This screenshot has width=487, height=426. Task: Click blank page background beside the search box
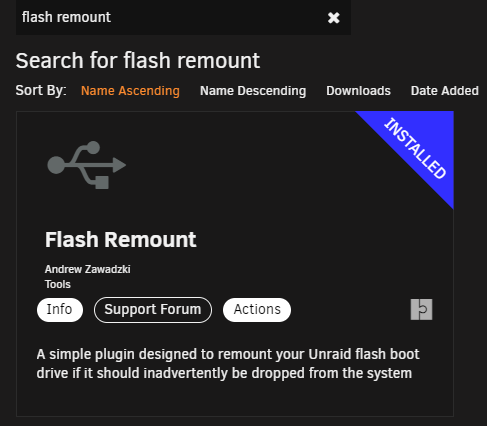[x=417, y=20]
